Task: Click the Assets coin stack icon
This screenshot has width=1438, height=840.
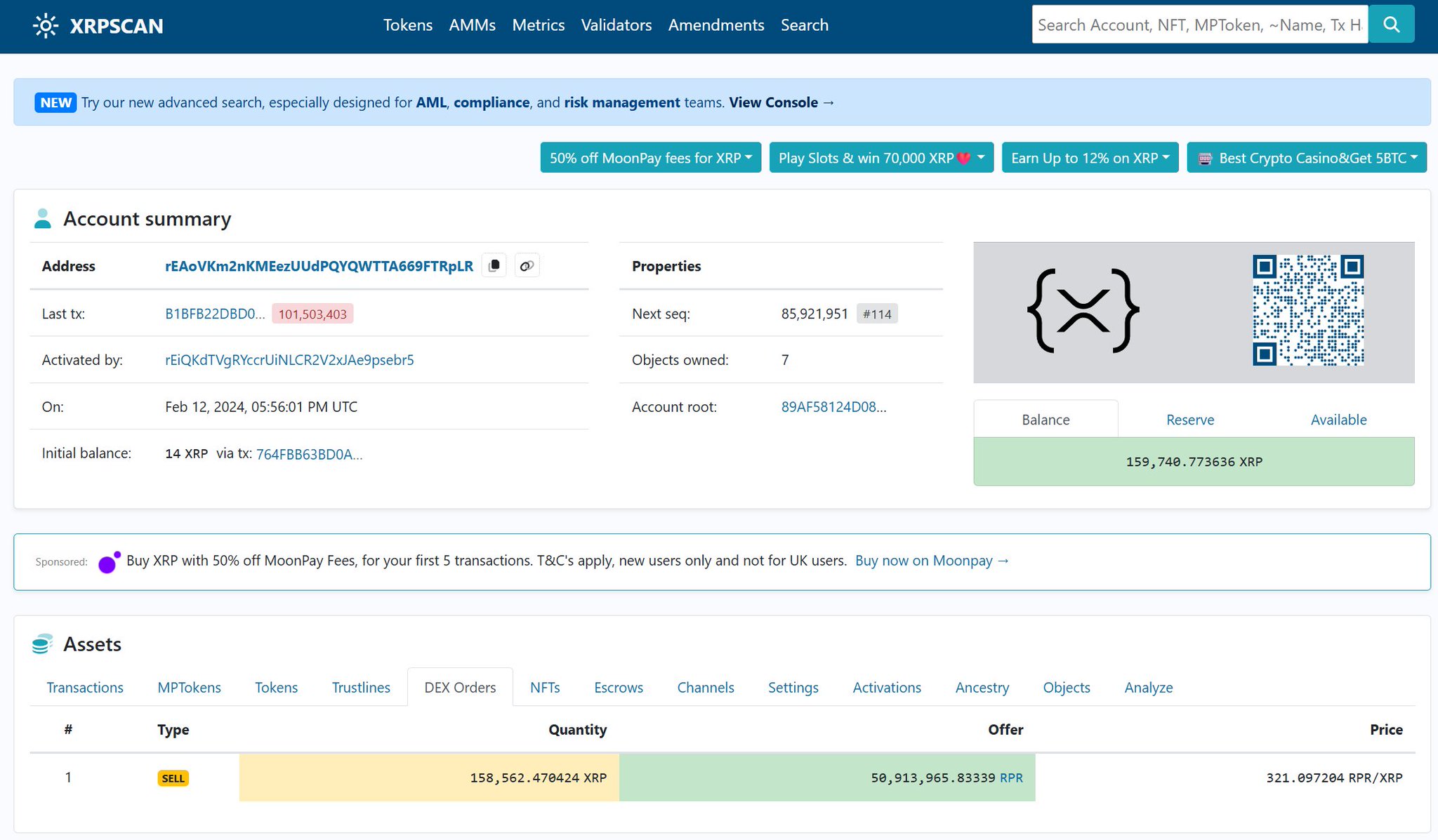Action: coord(42,644)
